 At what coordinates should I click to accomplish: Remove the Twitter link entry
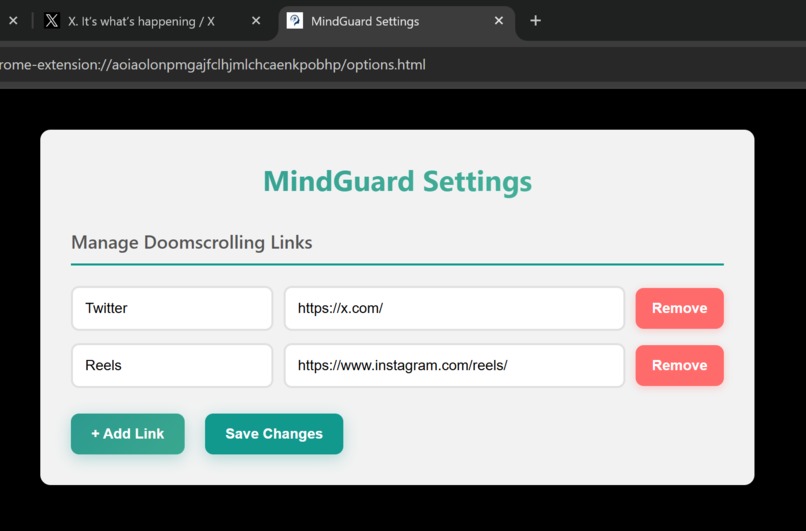click(x=680, y=308)
